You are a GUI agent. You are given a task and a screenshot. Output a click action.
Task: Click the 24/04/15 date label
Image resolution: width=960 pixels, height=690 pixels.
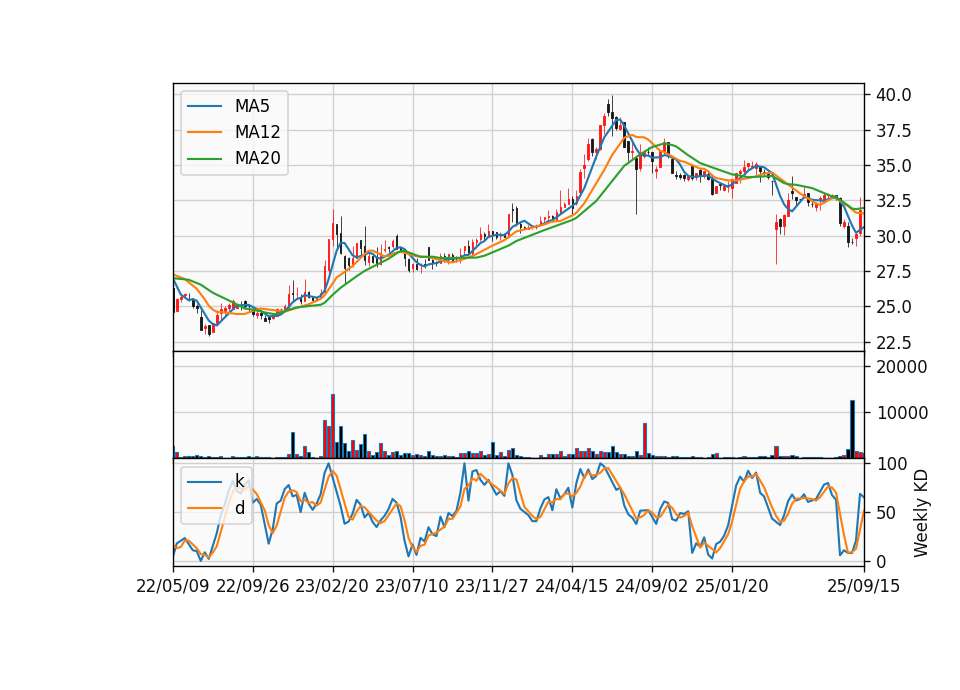pos(572,586)
